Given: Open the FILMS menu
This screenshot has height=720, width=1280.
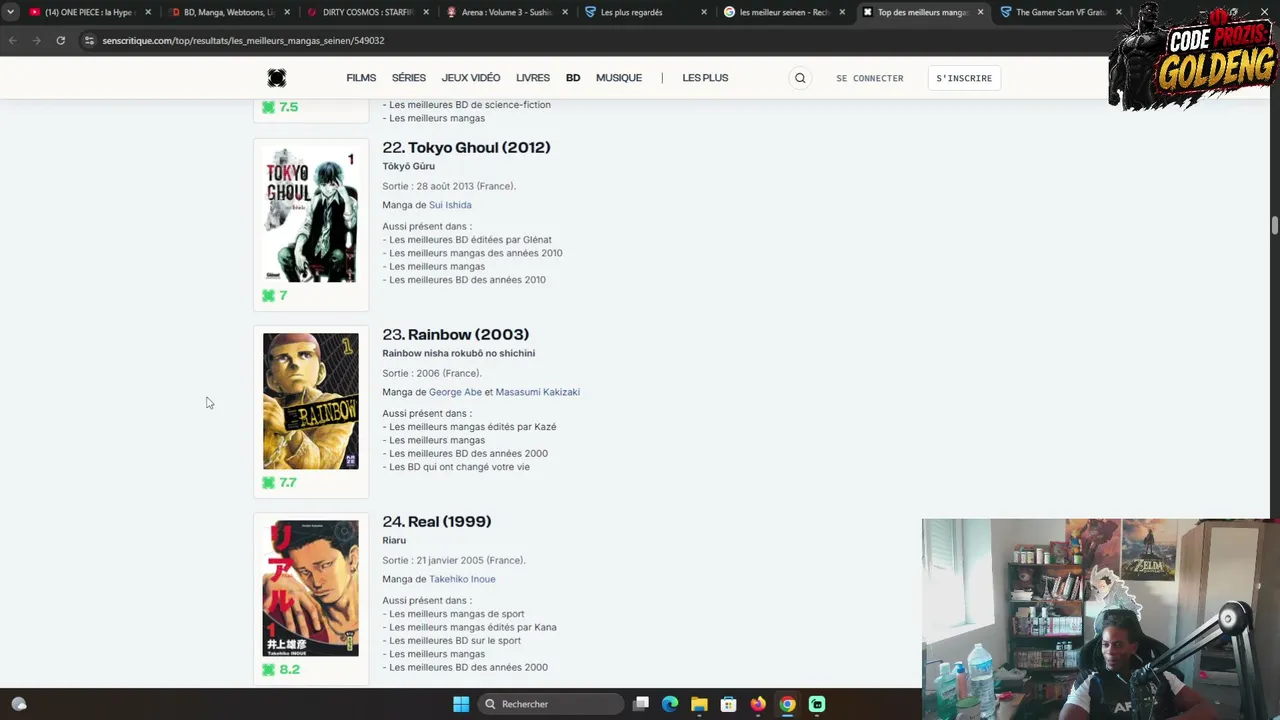Looking at the screenshot, I should click(x=361, y=78).
